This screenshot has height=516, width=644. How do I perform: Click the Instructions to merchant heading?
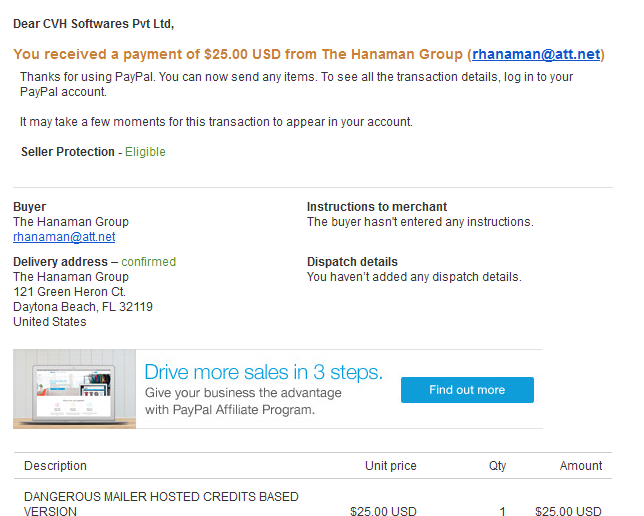tap(377, 207)
